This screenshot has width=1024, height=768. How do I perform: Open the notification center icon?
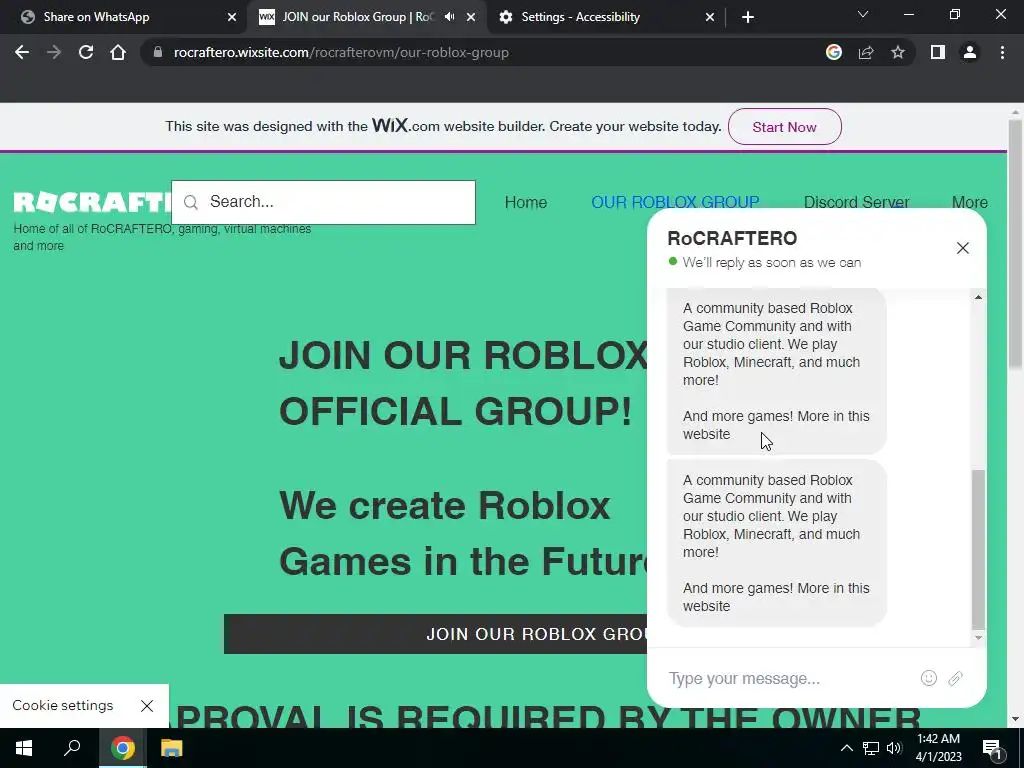992,749
